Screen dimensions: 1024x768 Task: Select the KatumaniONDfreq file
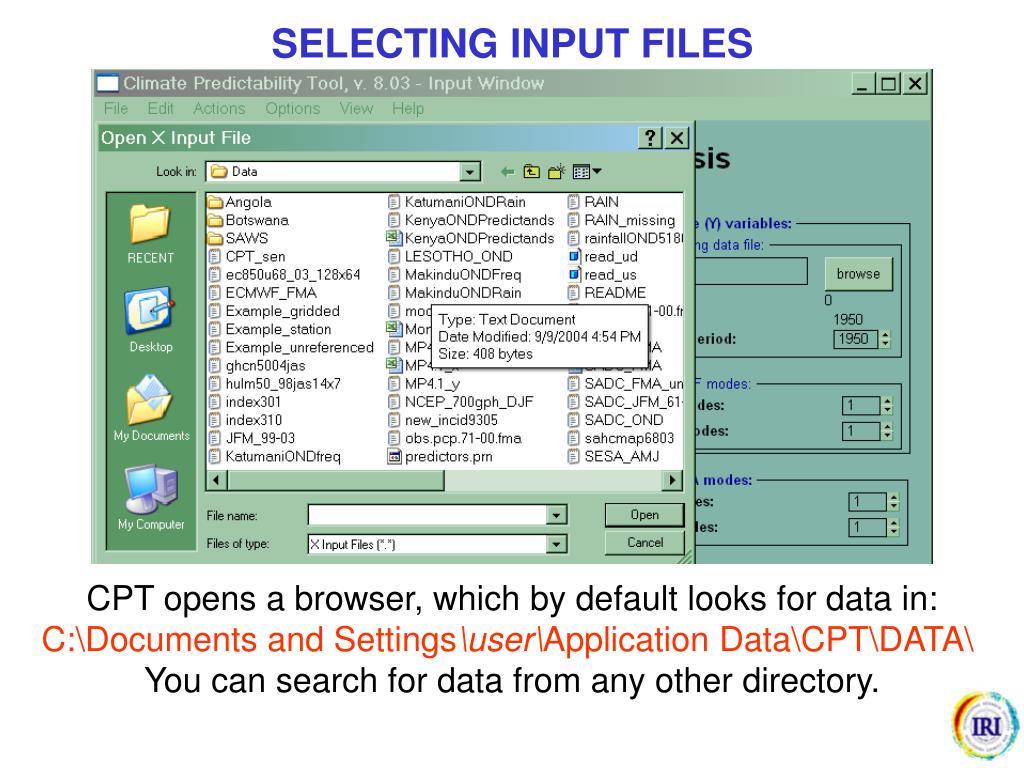click(x=275, y=457)
